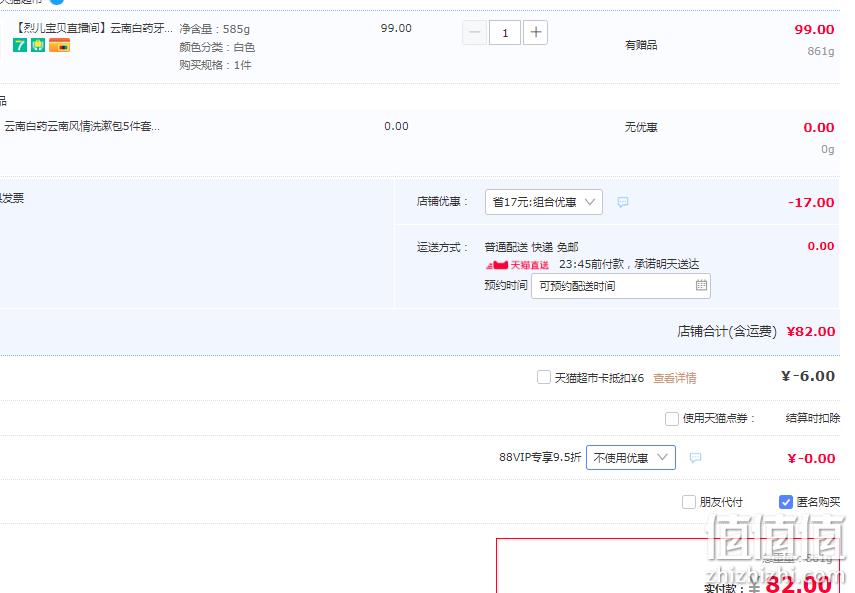This screenshot has width=855, height=593.
Task: Open the 可预约配送时间 delivery time field
Action: pos(621,286)
